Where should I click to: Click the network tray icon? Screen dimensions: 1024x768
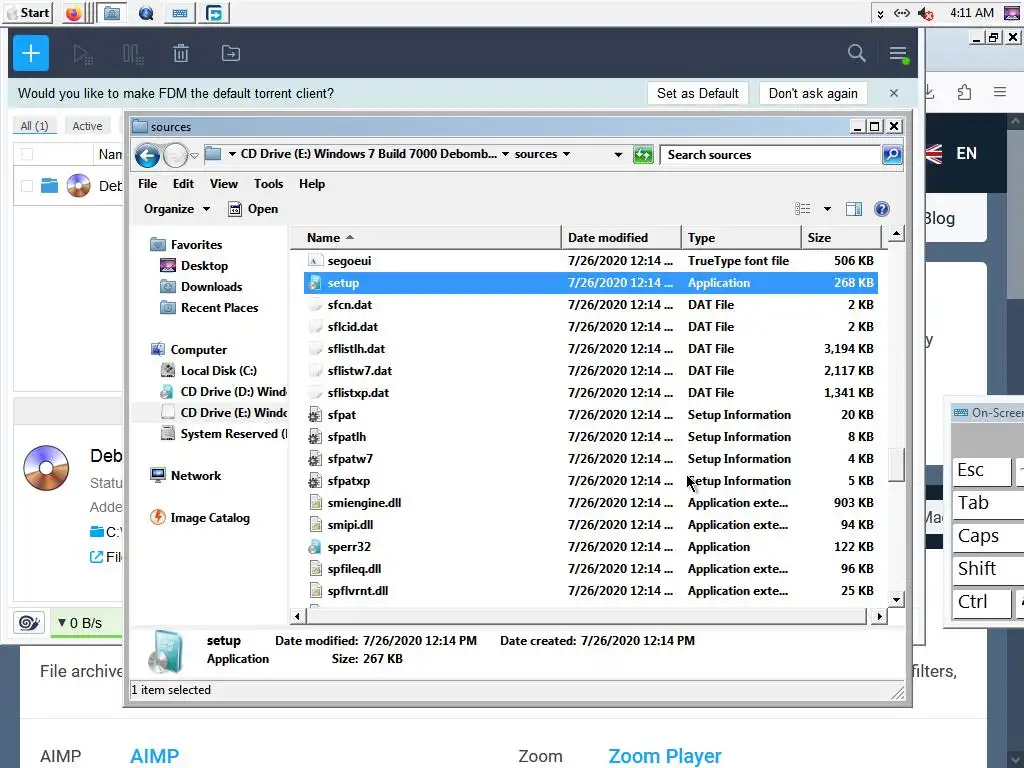click(902, 13)
